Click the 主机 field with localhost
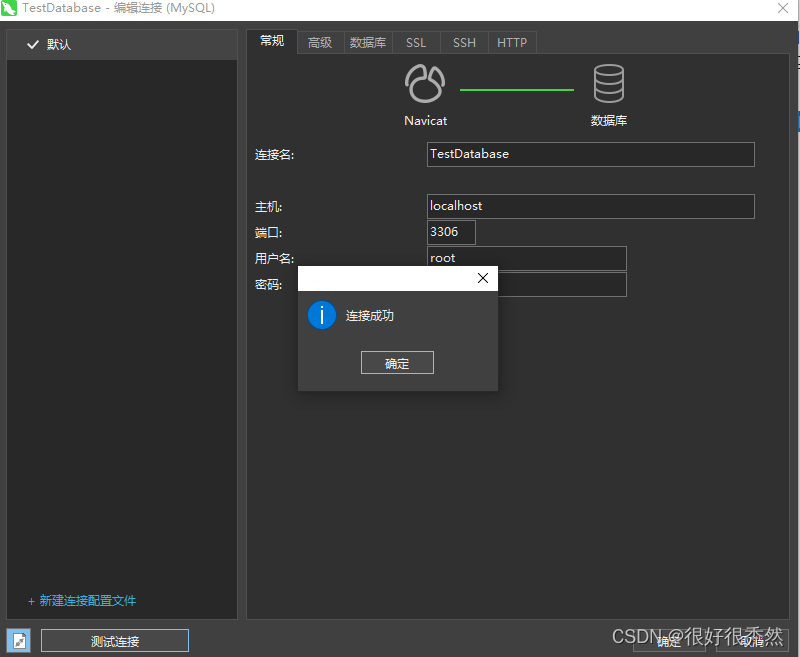This screenshot has height=657, width=800. tap(590, 206)
